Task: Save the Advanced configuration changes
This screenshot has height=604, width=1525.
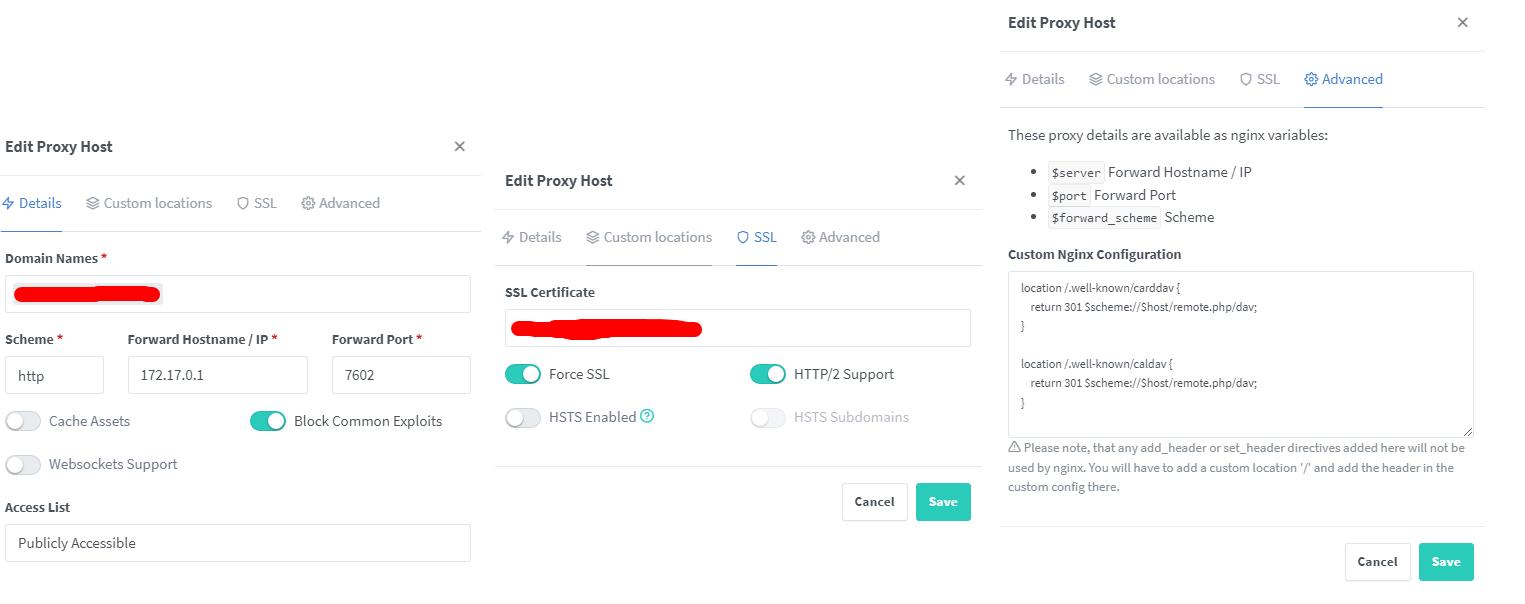Action: click(x=1445, y=561)
